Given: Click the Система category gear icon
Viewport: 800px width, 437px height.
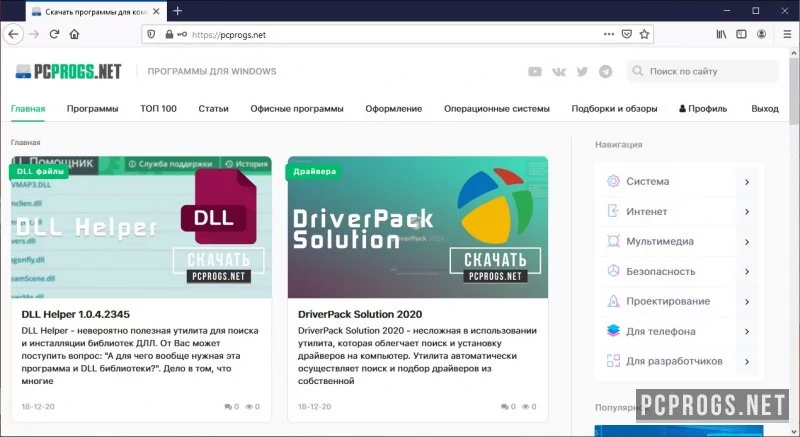Looking at the screenshot, I should click(613, 181).
